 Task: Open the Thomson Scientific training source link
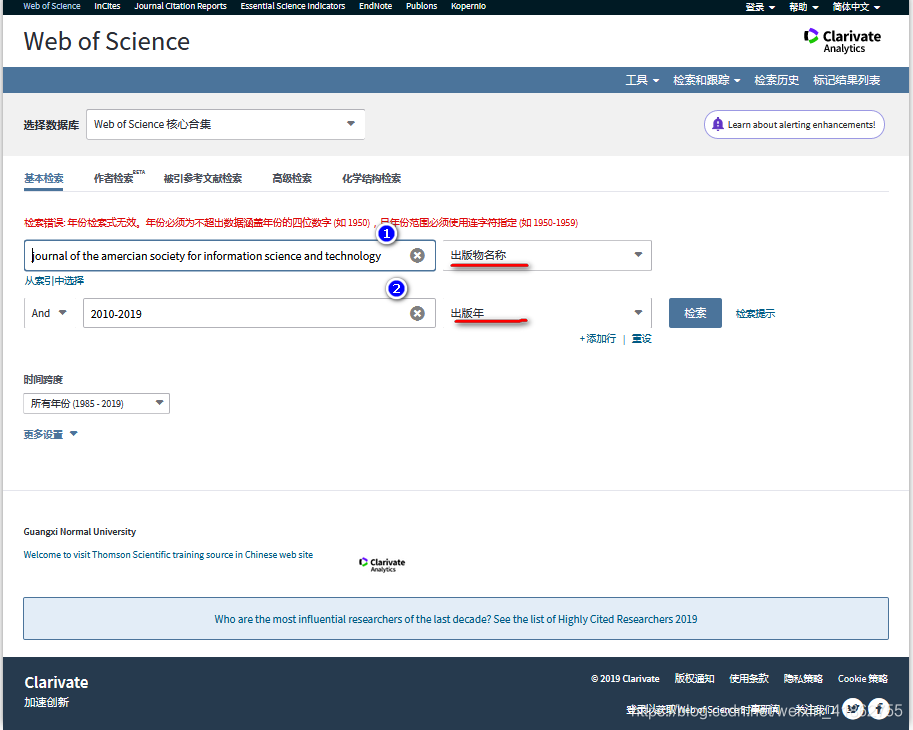pyautogui.click(x=168, y=555)
